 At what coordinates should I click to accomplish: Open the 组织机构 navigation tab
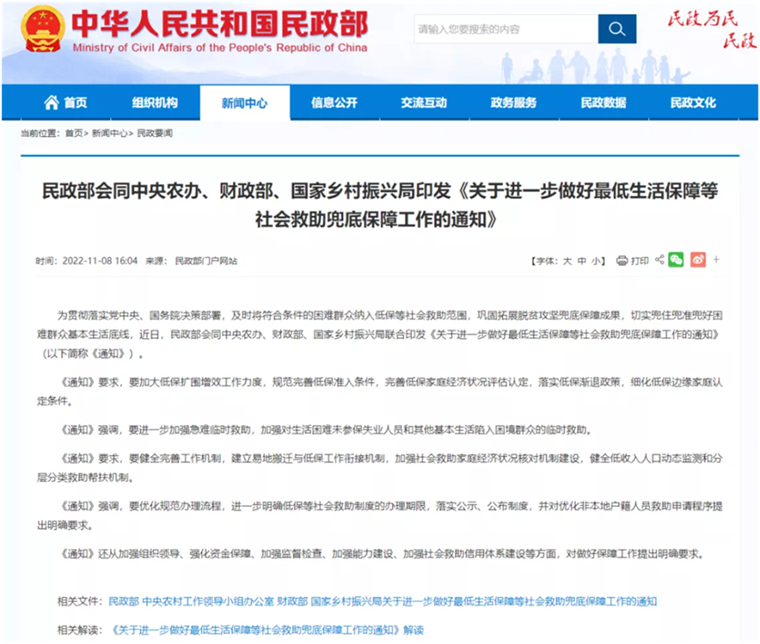point(155,102)
